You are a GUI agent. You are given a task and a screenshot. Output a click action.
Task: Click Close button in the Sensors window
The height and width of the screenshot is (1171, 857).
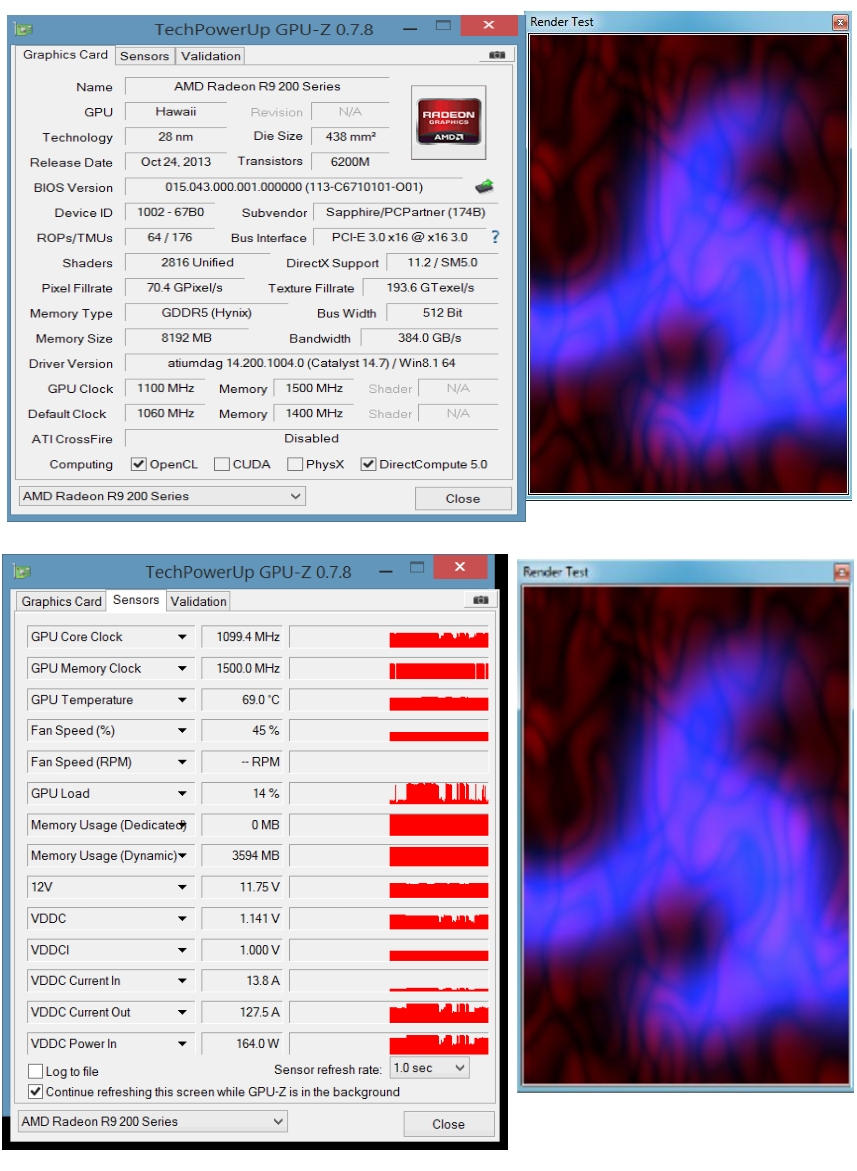pos(449,1124)
